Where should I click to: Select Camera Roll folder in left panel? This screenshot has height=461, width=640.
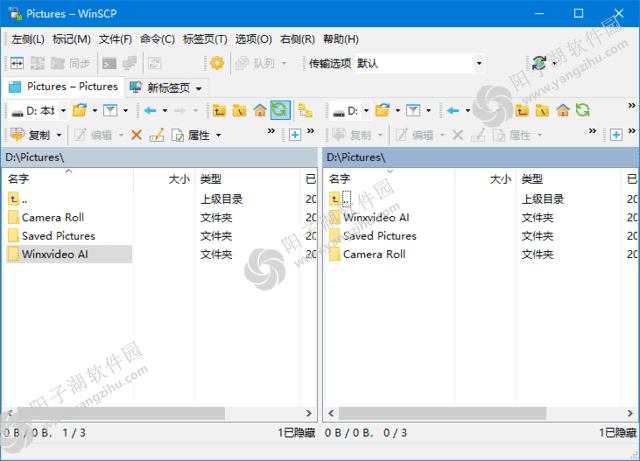click(53, 218)
